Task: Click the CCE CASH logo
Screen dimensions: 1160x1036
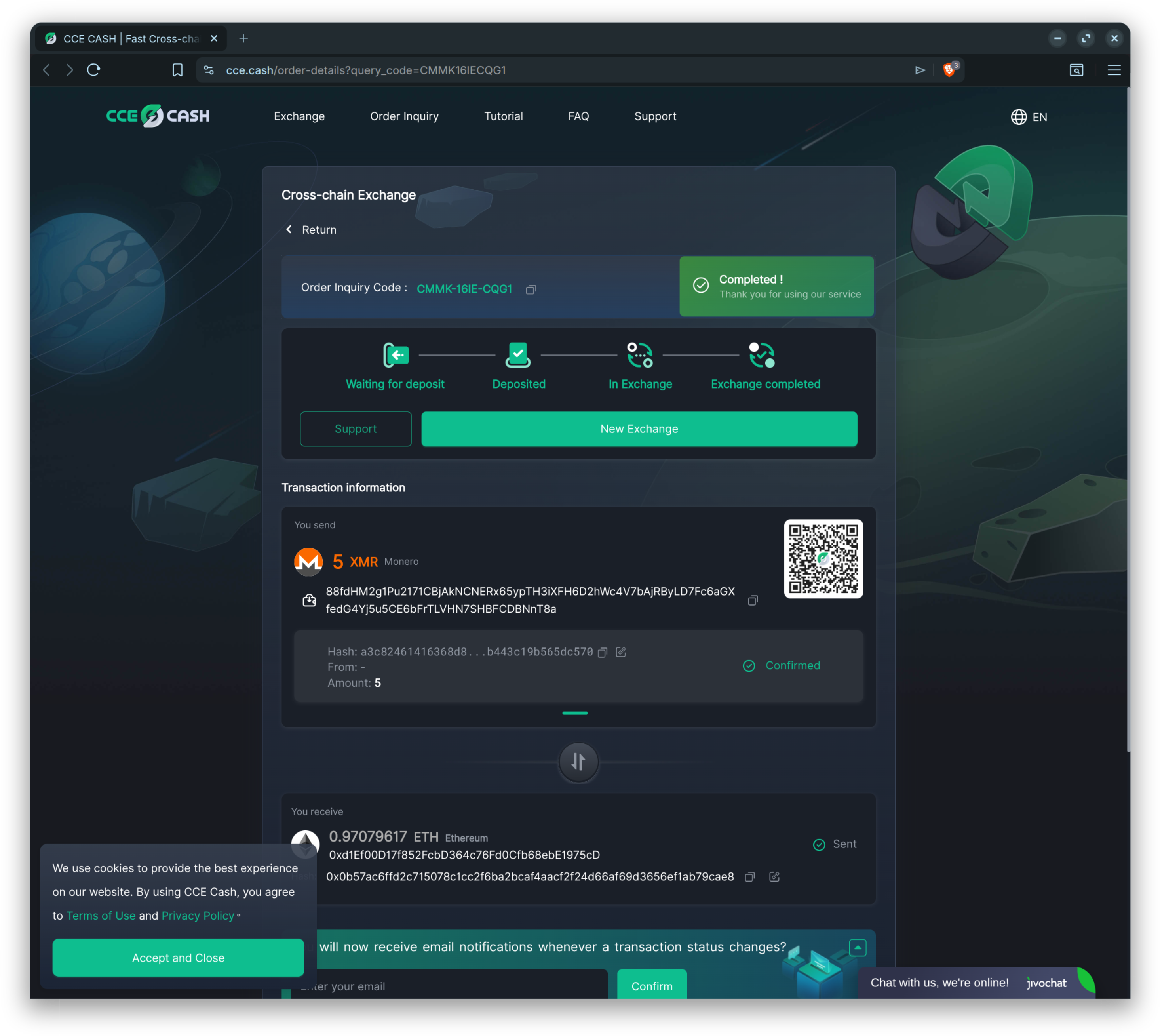Action: (158, 116)
